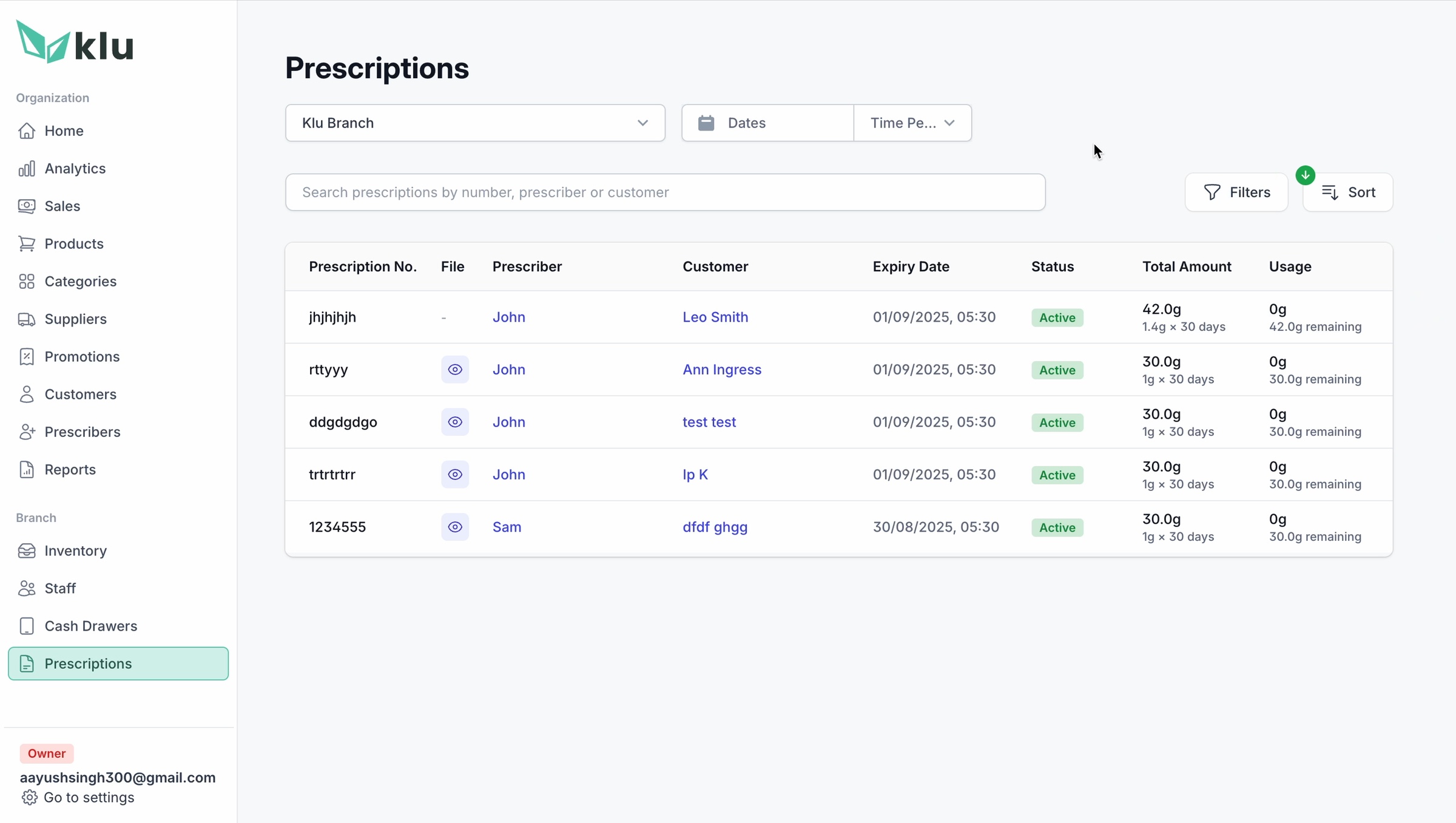Open the Dates picker field
The image size is (1456, 823).
[x=767, y=123]
